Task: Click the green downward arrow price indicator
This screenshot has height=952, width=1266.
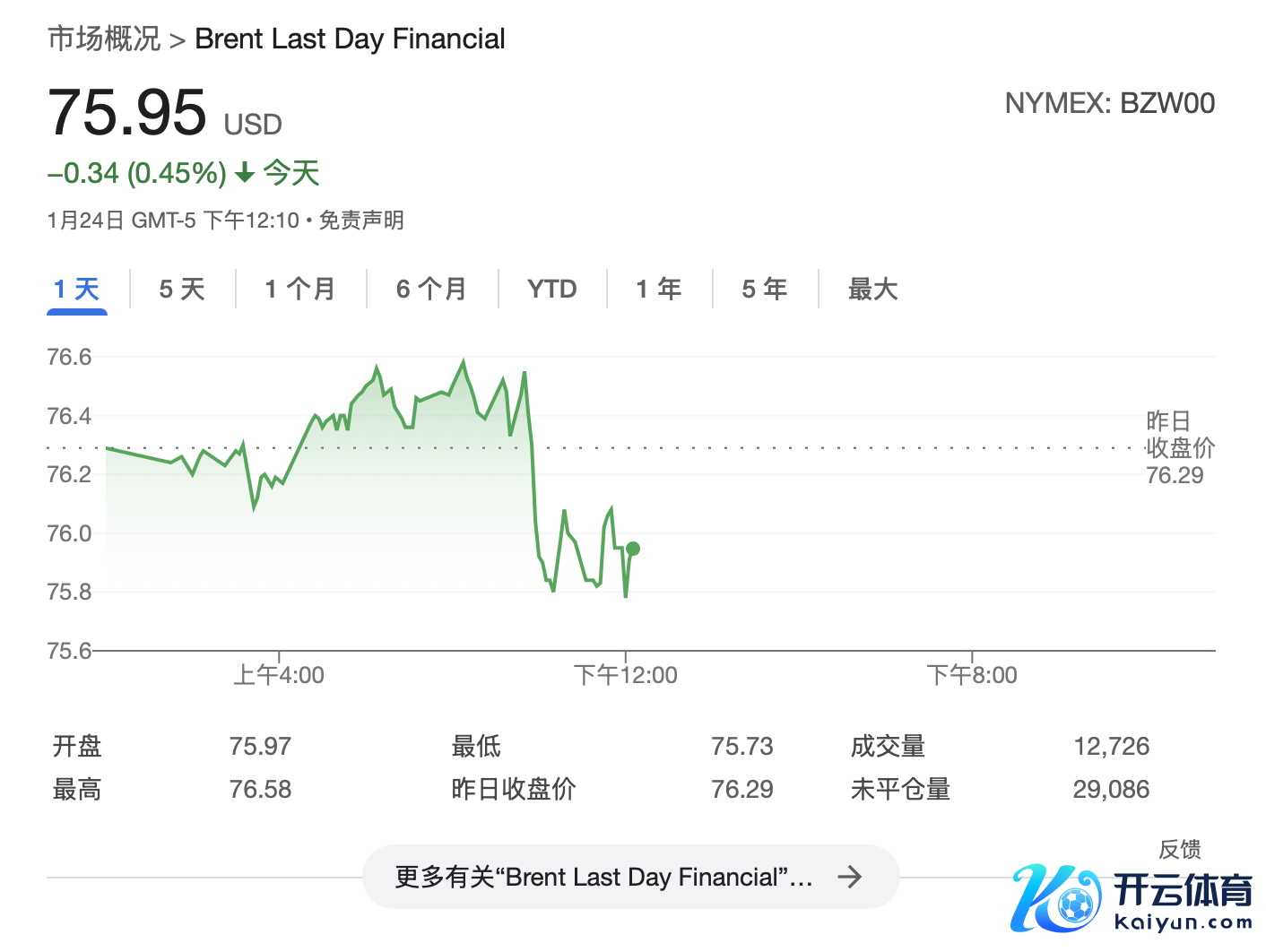Action: [x=243, y=173]
